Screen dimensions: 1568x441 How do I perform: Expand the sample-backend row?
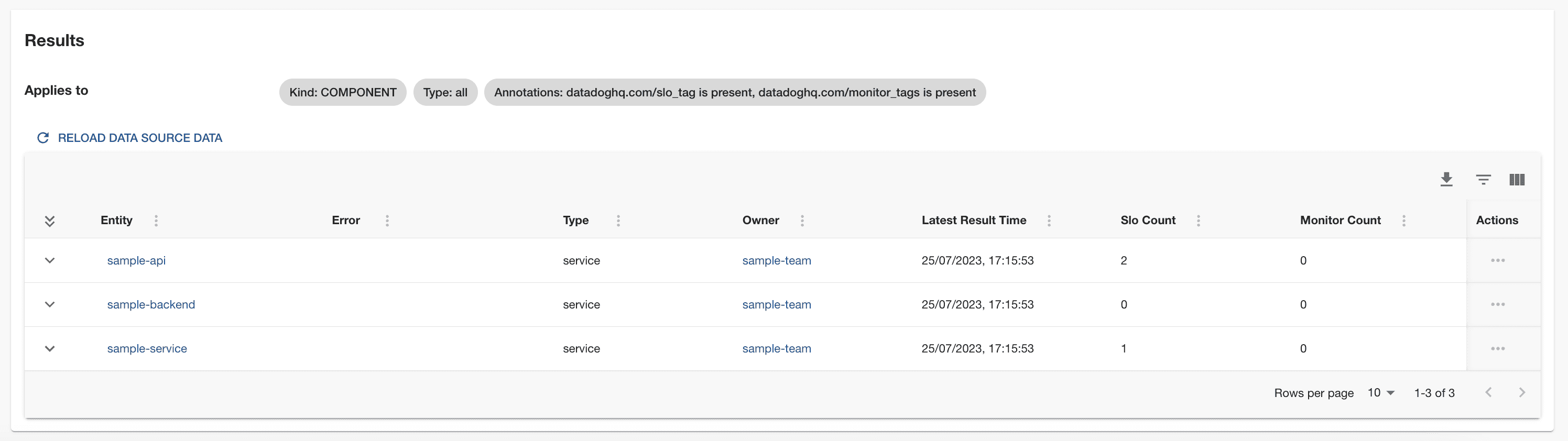(50, 304)
